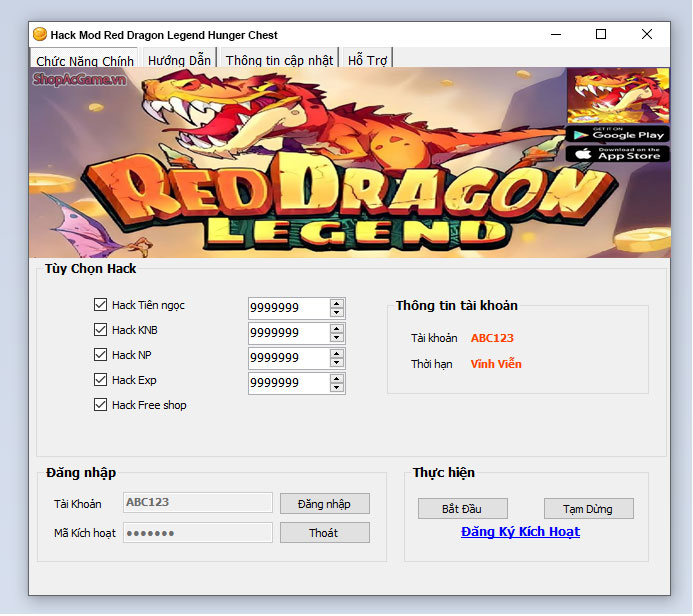Click the game thumbnail above Google Play
The width and height of the screenshot is (693, 616).
[x=617, y=95]
